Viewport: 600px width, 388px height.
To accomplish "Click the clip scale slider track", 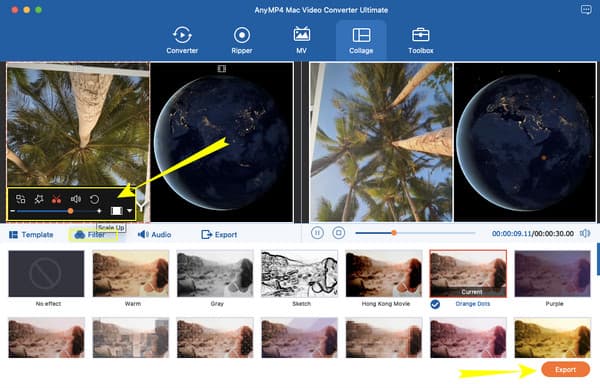I will point(56,211).
